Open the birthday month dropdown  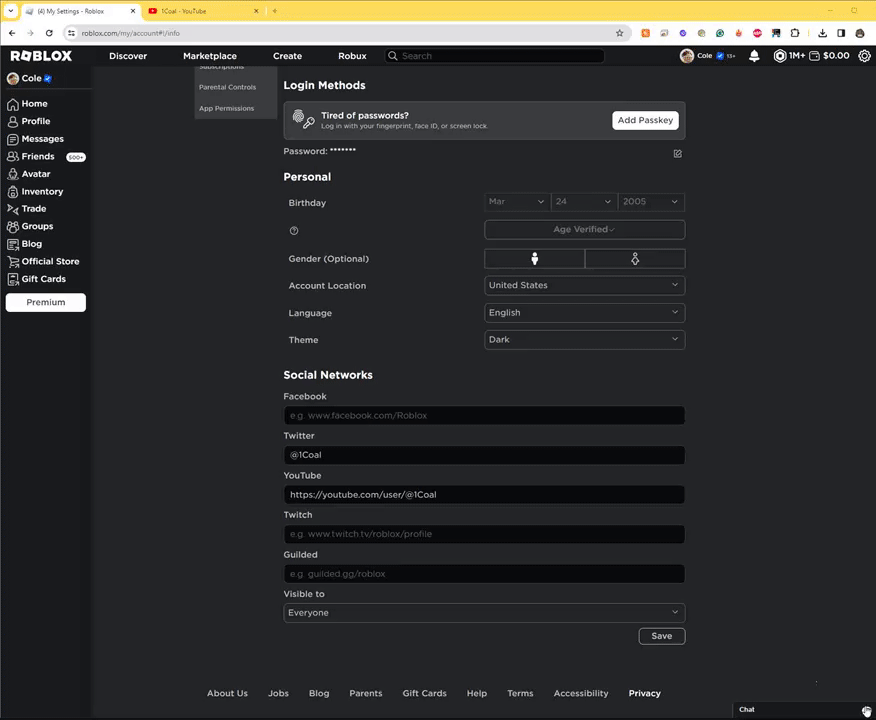(x=517, y=202)
